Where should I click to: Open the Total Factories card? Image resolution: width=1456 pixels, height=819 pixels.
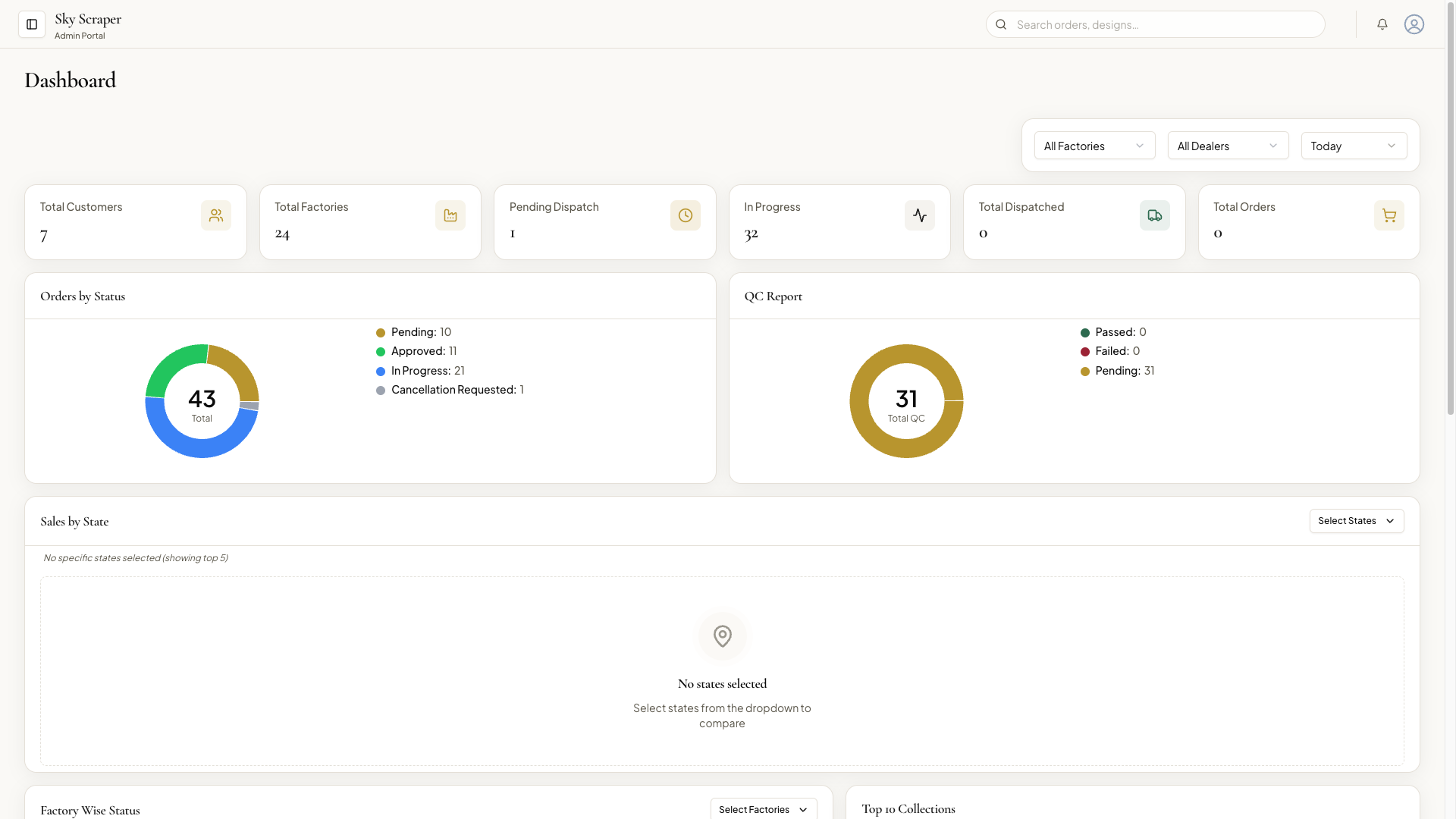370,222
